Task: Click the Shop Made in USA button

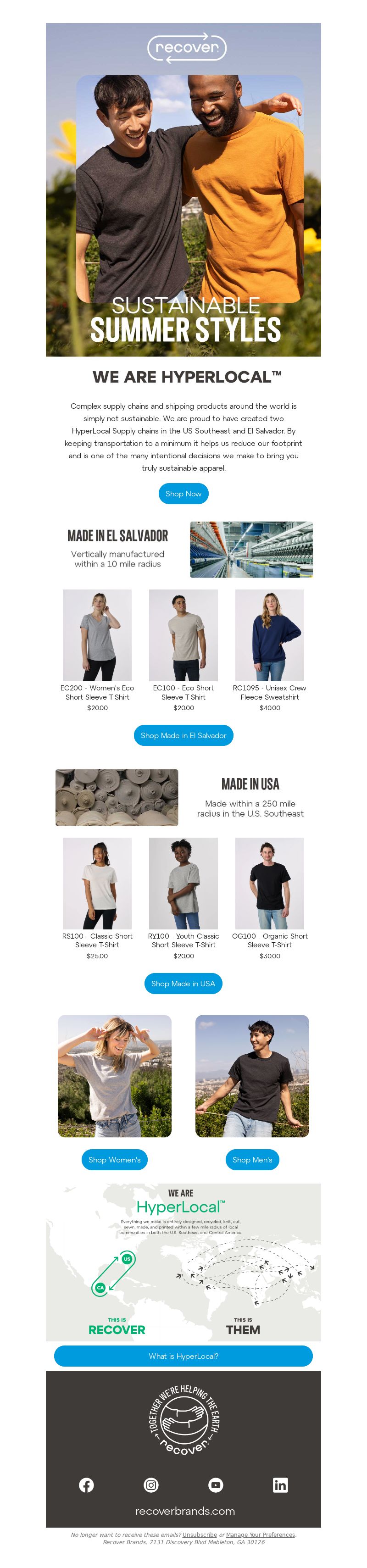Action: [183, 984]
